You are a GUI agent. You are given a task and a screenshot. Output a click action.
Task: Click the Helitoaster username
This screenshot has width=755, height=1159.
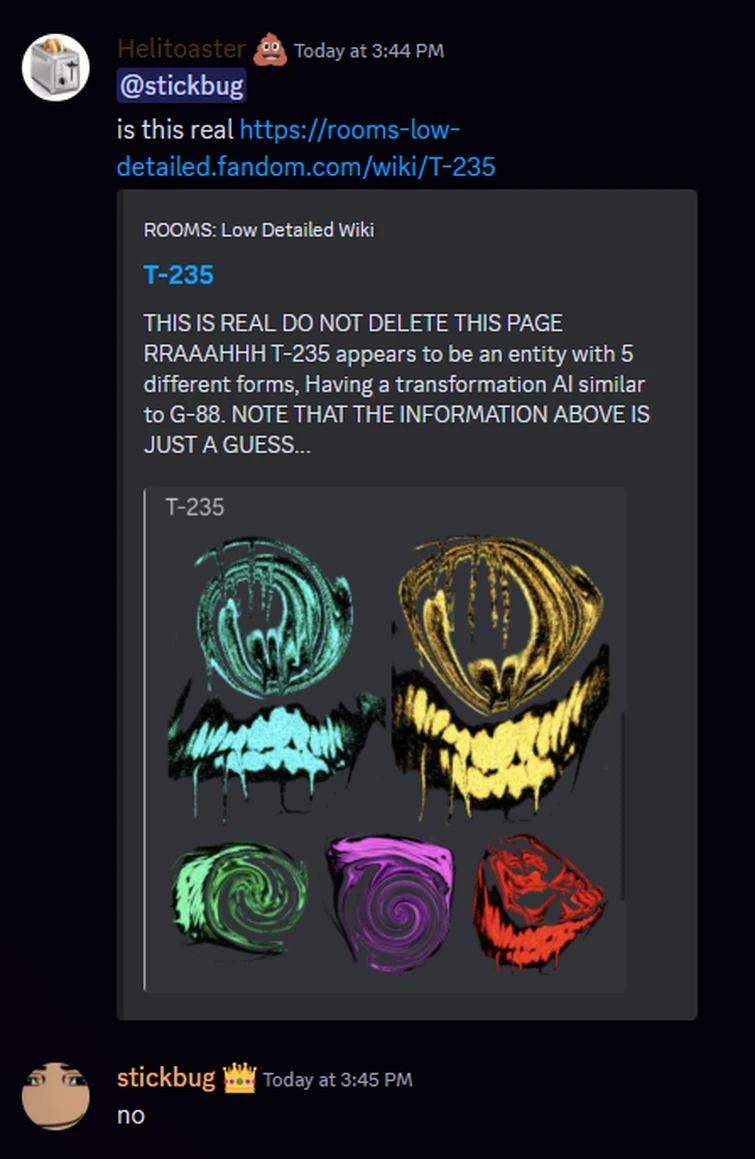point(181,50)
